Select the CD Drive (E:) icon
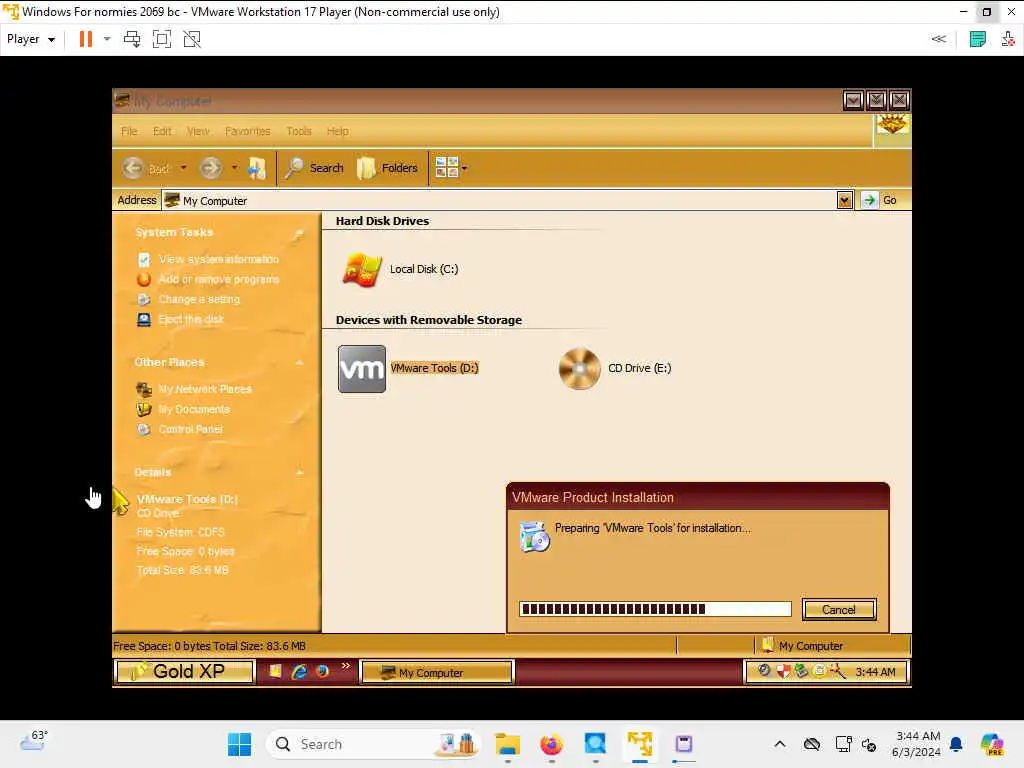 (579, 369)
